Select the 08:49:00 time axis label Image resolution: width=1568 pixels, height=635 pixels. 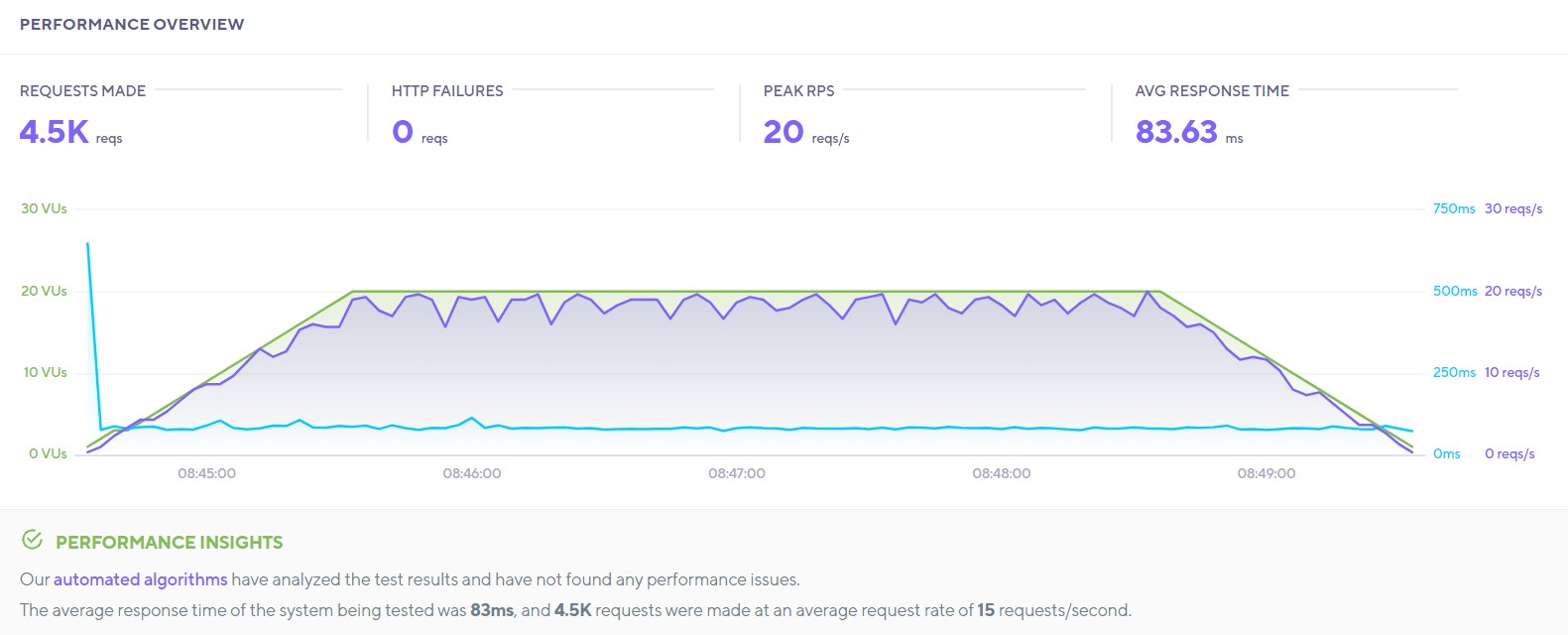tap(1266, 473)
